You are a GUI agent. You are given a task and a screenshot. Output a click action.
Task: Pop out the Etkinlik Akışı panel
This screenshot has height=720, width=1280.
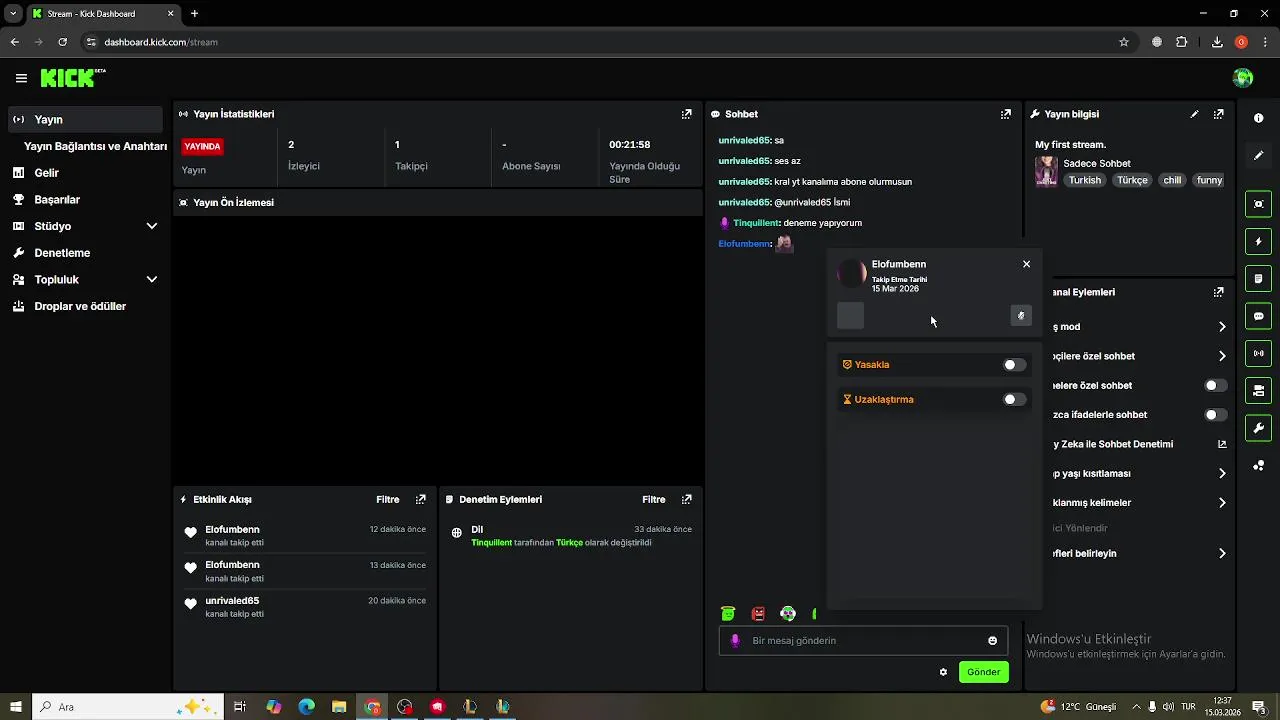pos(420,499)
